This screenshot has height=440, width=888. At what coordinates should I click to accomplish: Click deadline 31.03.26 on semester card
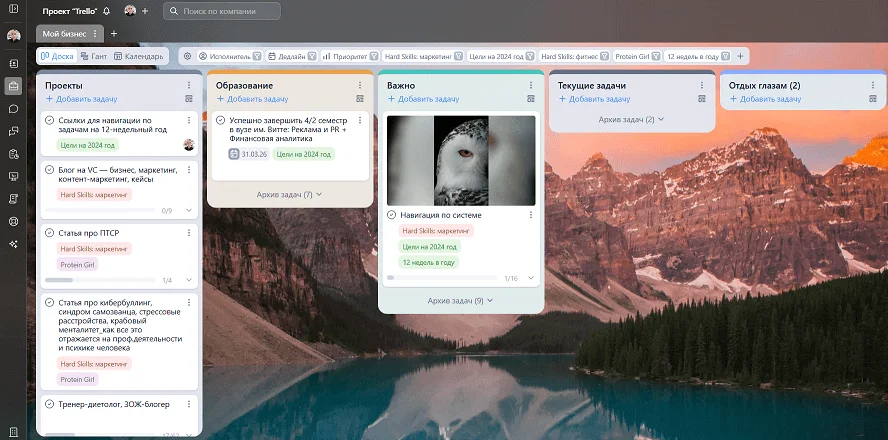click(x=249, y=154)
